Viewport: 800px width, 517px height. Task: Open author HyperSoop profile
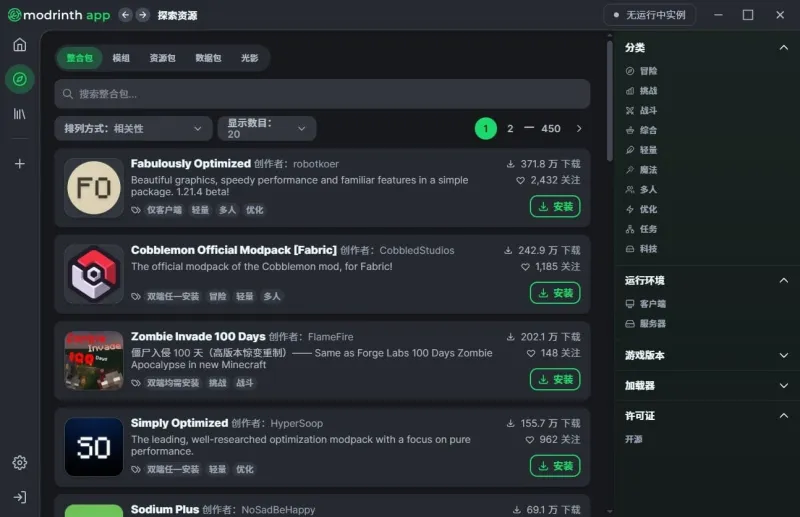(x=296, y=424)
